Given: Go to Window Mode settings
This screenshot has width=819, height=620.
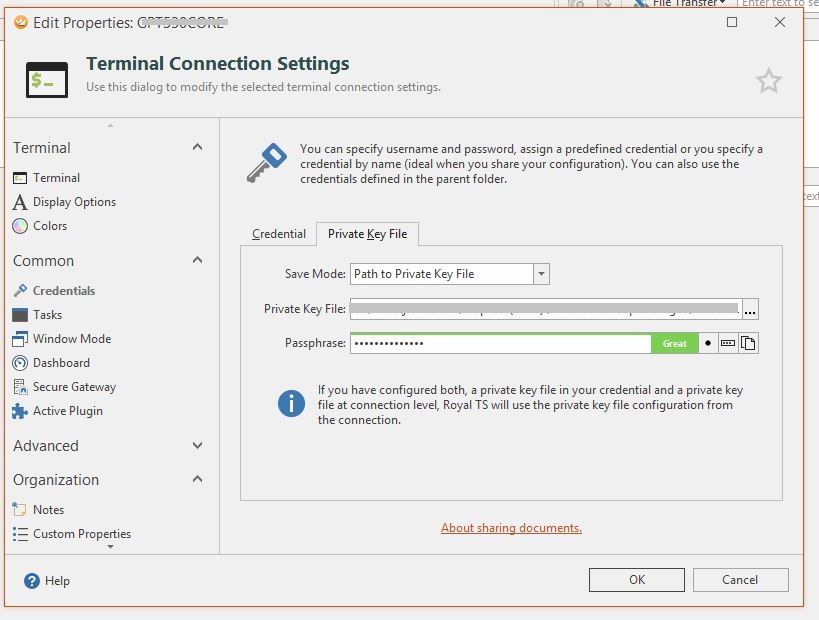Looking at the screenshot, I should pos(71,339).
